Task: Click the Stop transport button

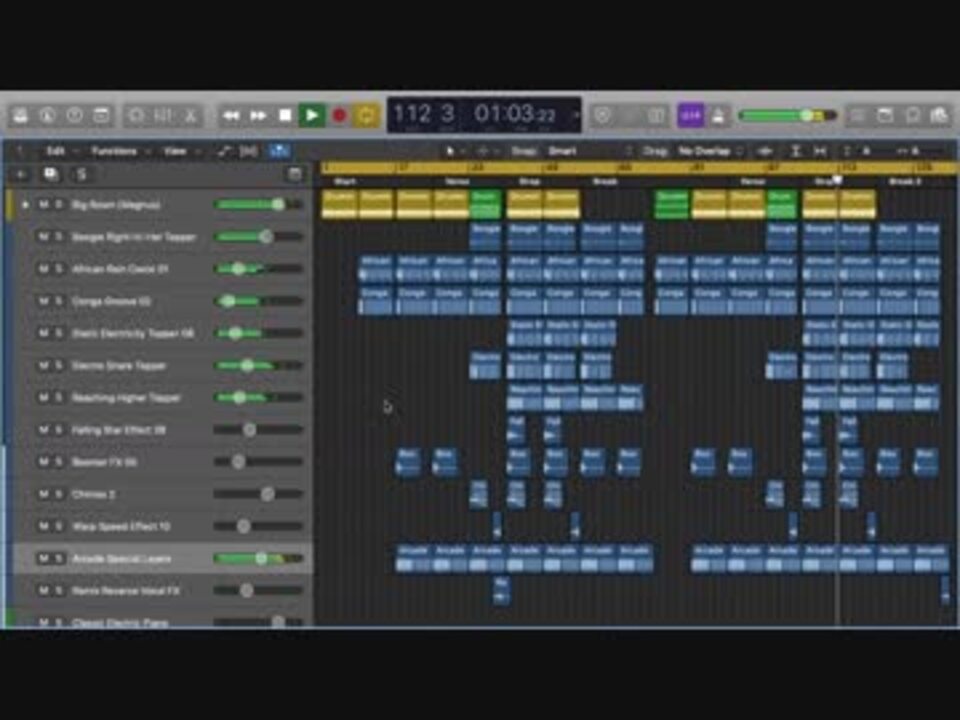Action: tap(285, 115)
